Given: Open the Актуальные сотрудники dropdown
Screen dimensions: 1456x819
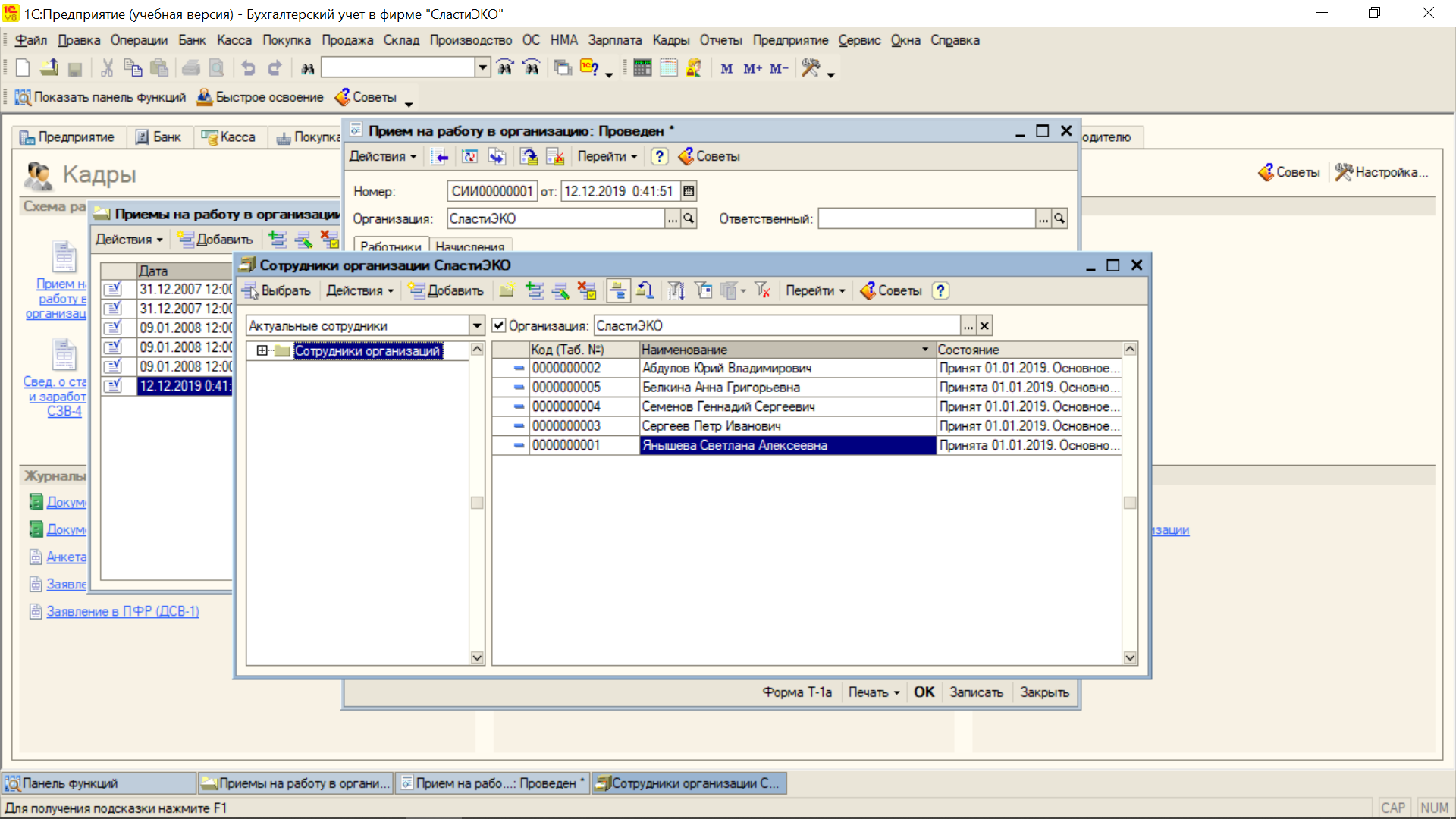Looking at the screenshot, I should 477,325.
